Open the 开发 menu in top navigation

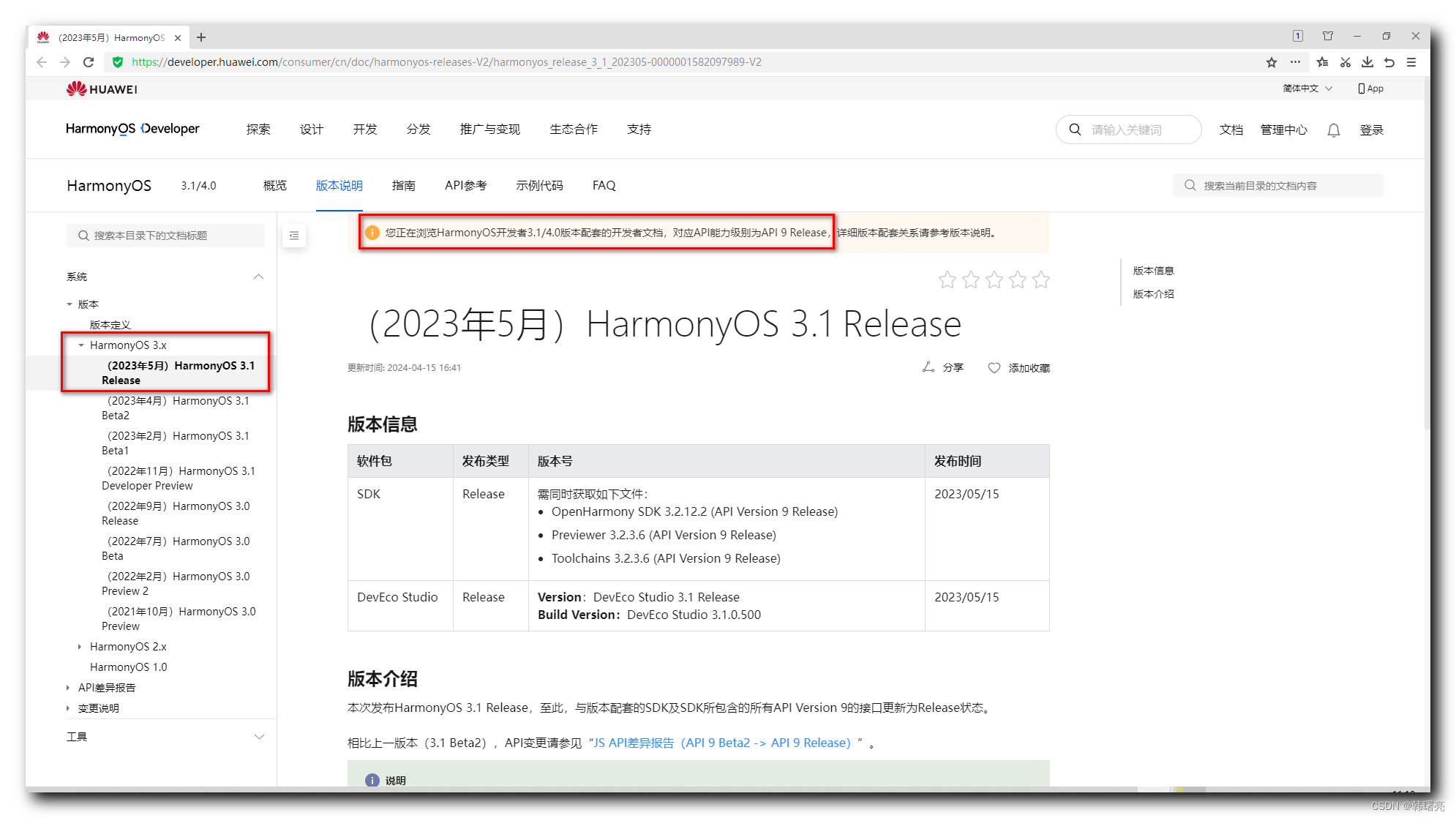click(x=365, y=130)
